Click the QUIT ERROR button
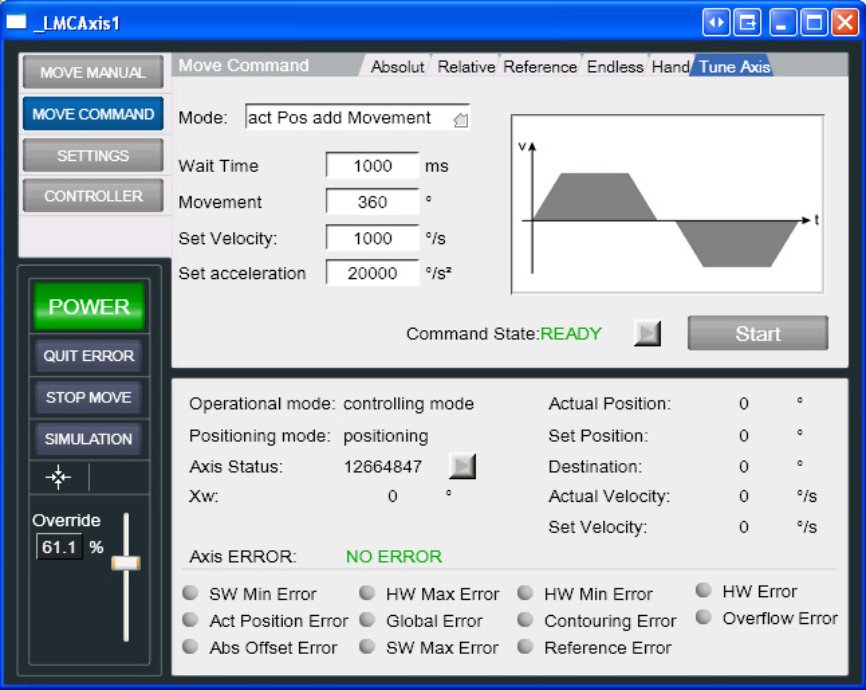 tap(88, 356)
